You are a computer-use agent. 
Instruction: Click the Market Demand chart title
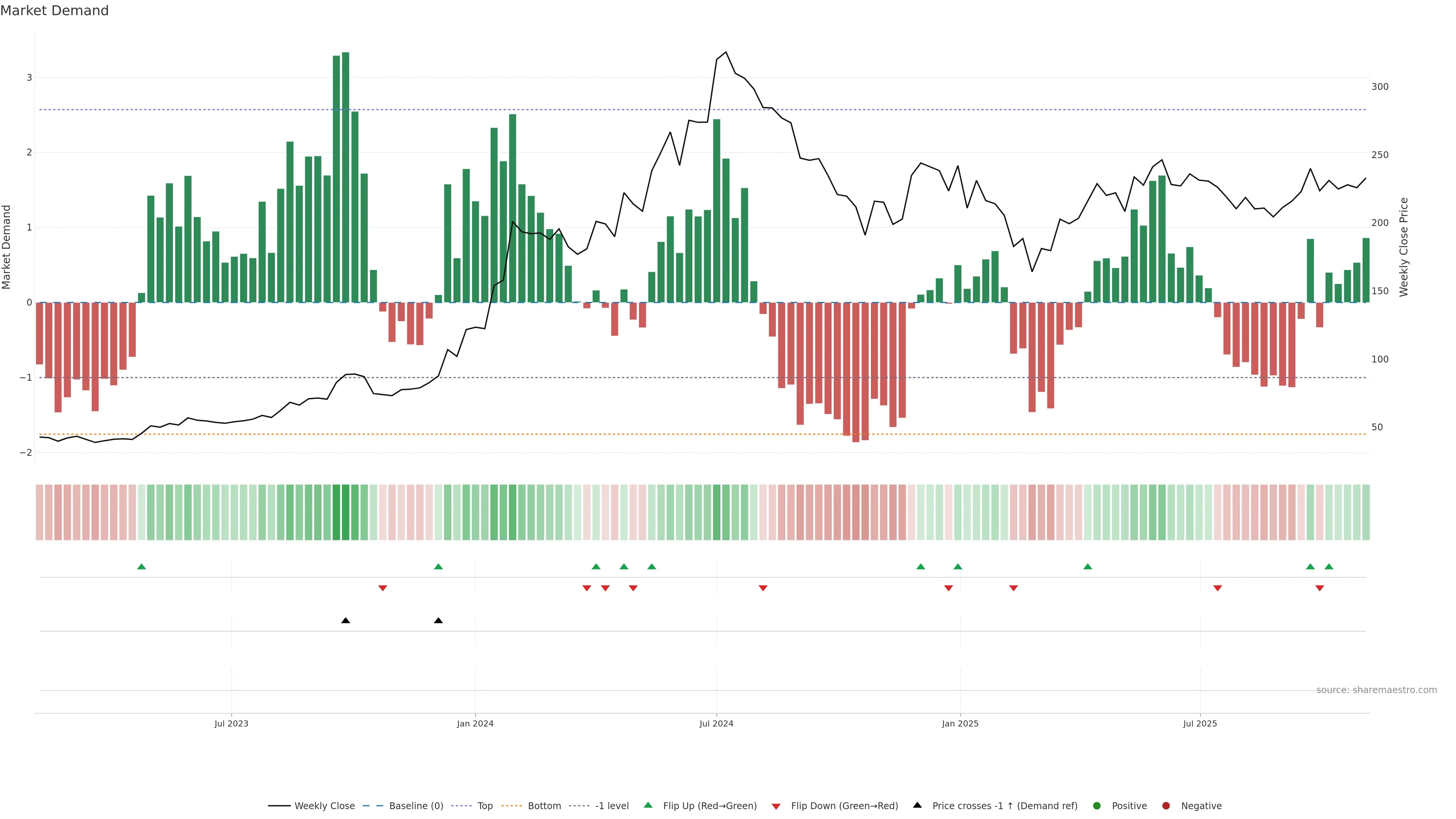pos(54,11)
